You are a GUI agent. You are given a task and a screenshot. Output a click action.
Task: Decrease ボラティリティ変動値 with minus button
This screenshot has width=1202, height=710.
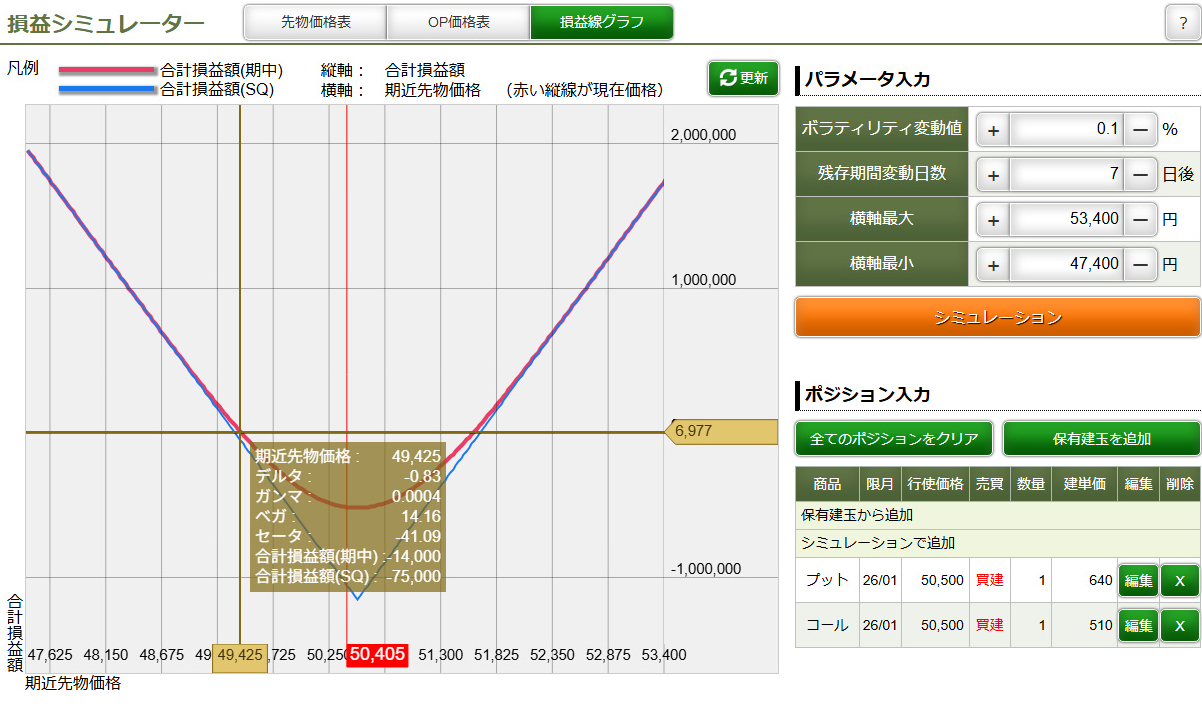click(1140, 129)
